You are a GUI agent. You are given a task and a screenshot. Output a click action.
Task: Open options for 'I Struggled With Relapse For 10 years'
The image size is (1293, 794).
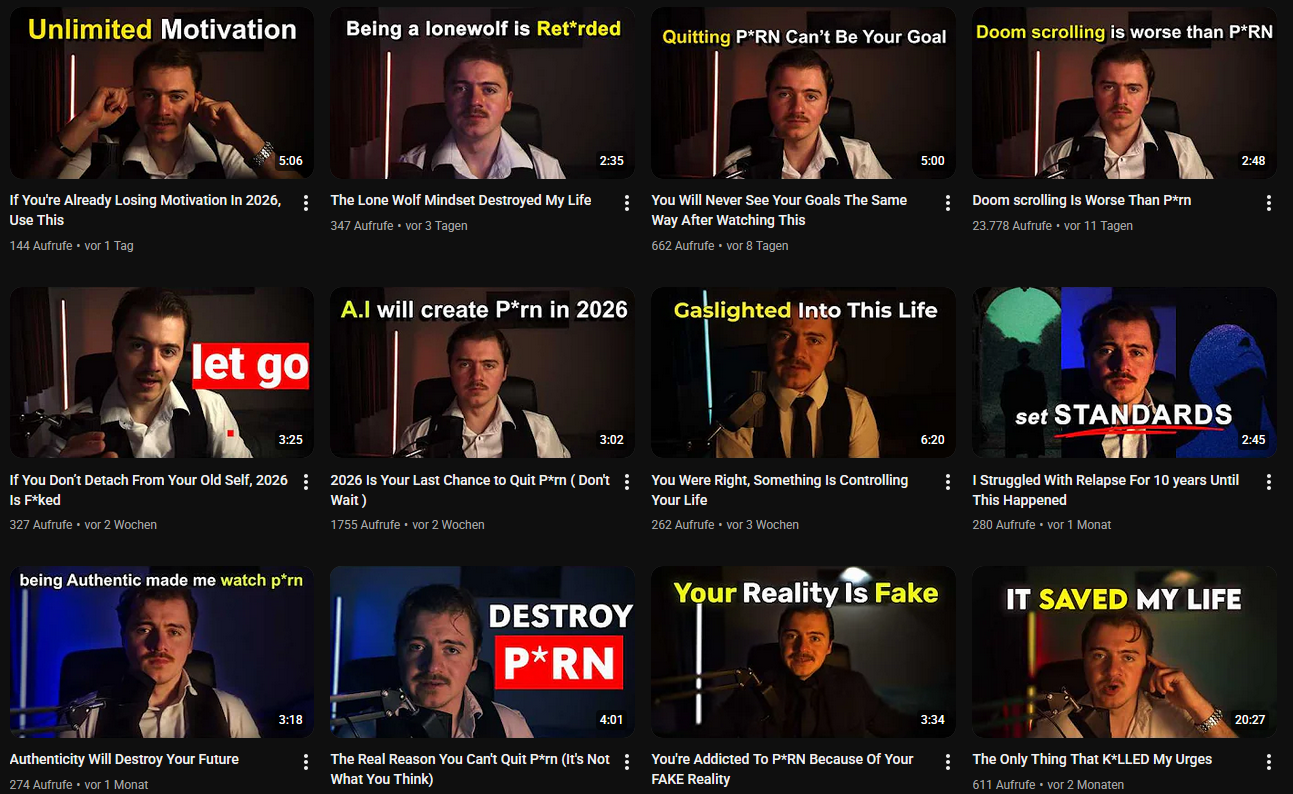pos(1268,483)
